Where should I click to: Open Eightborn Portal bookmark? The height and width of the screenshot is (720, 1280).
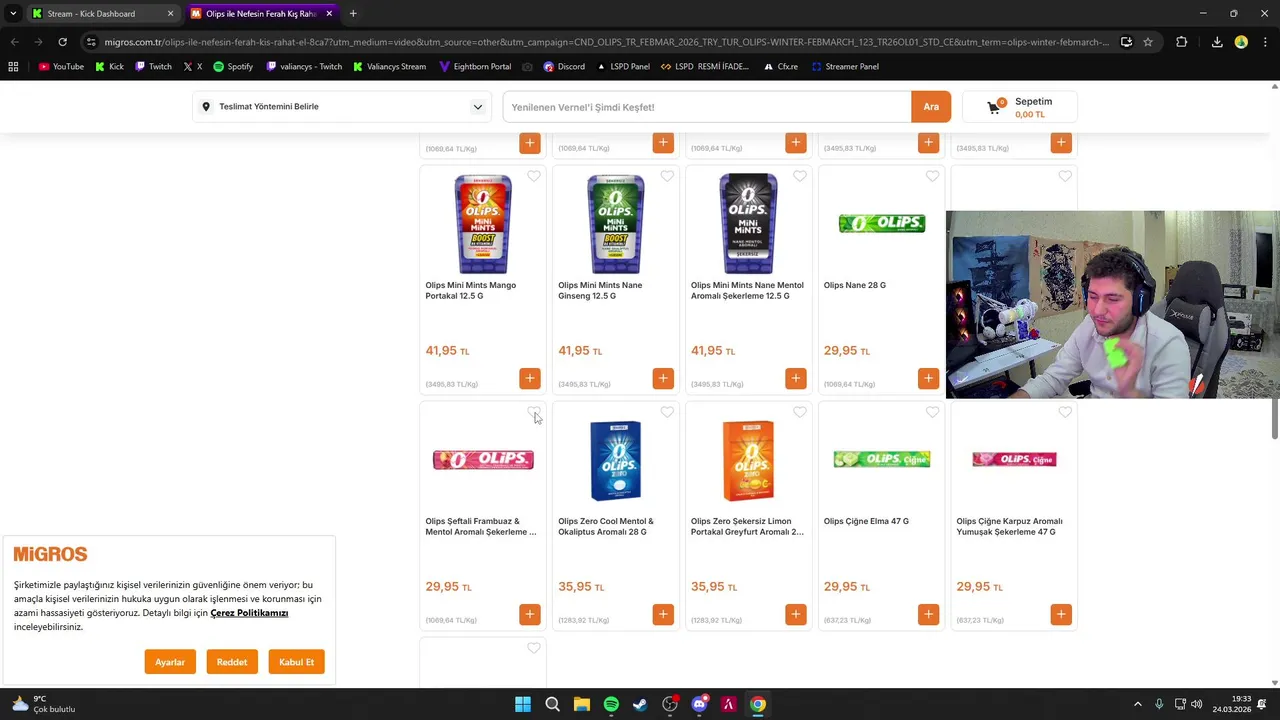coord(475,67)
